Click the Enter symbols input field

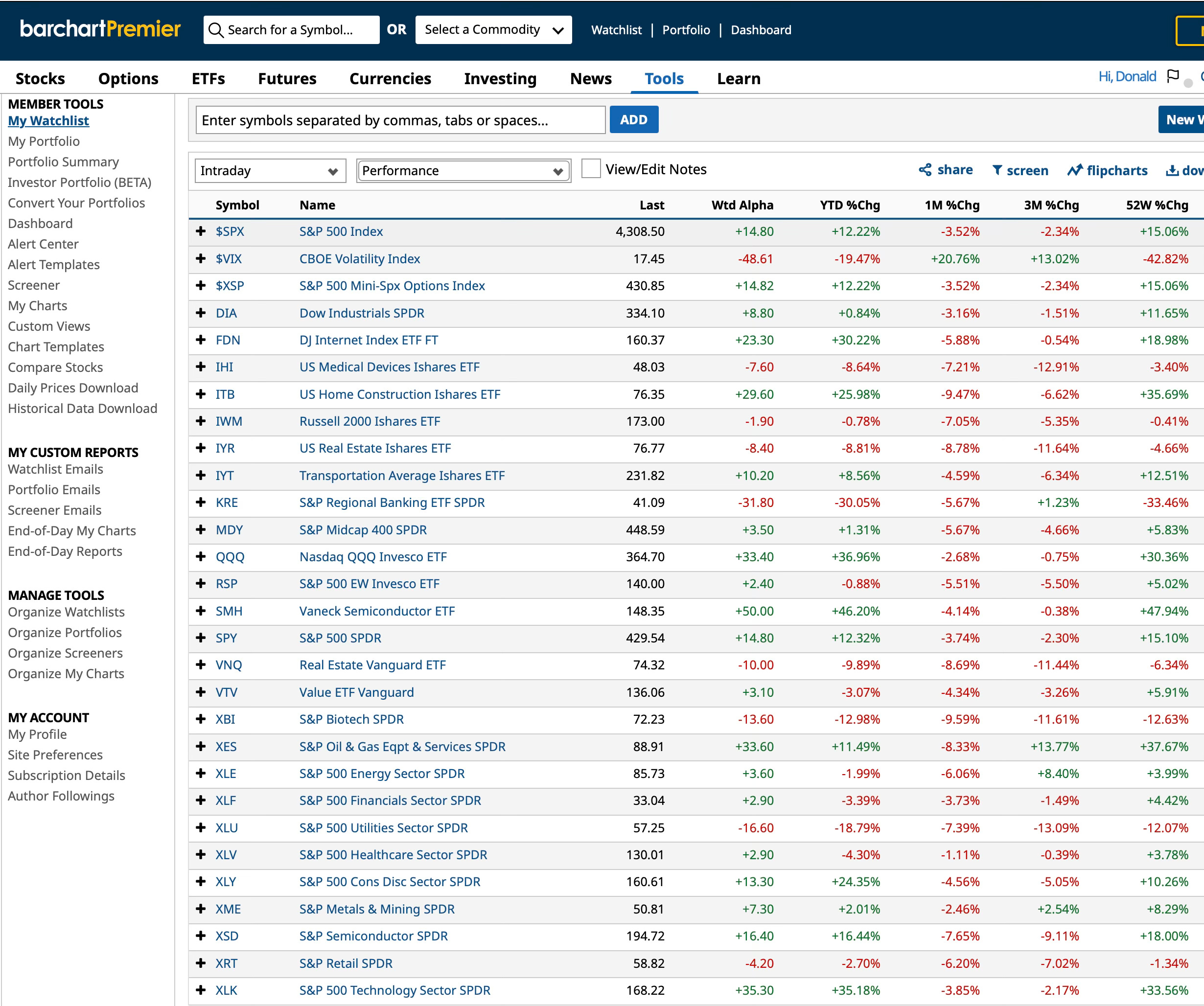(x=401, y=120)
